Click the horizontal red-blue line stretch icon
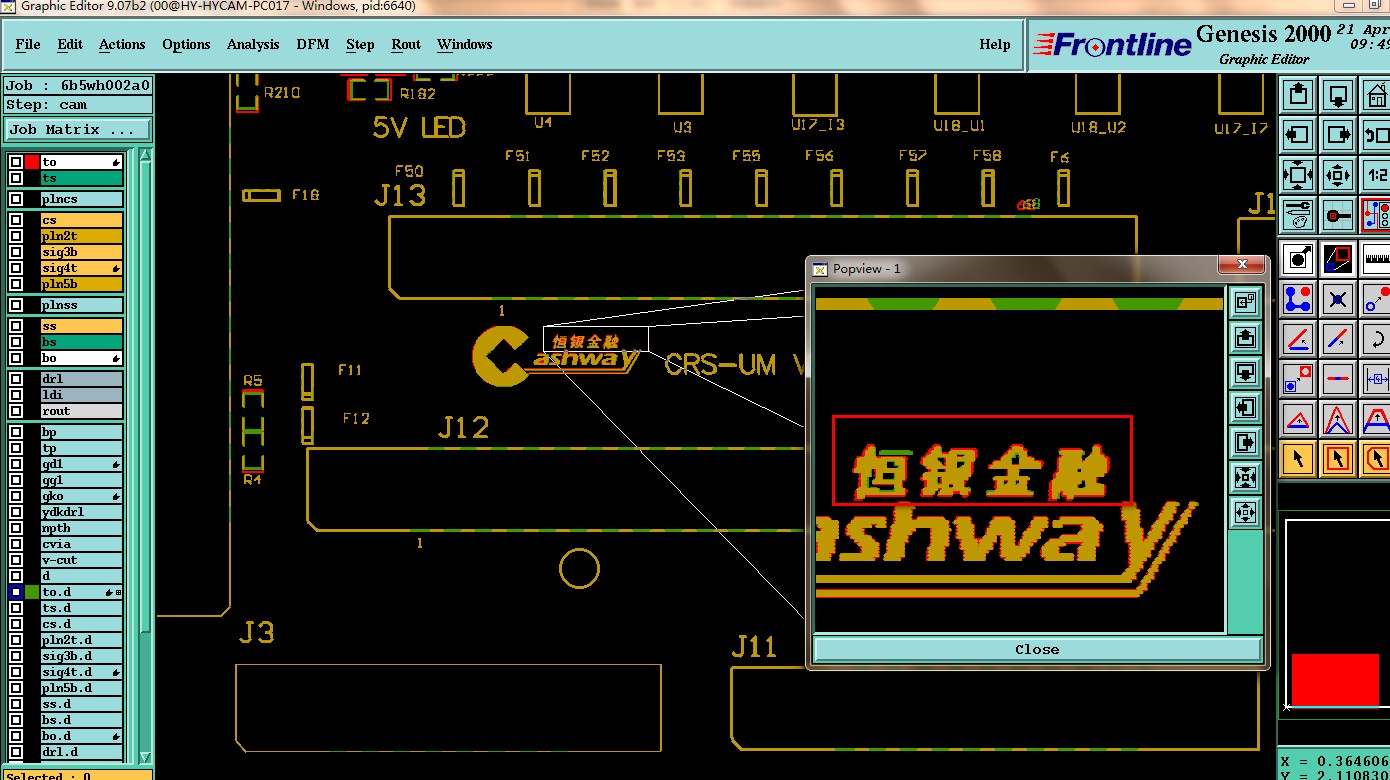Image resolution: width=1390 pixels, height=780 pixels. 1338,379
